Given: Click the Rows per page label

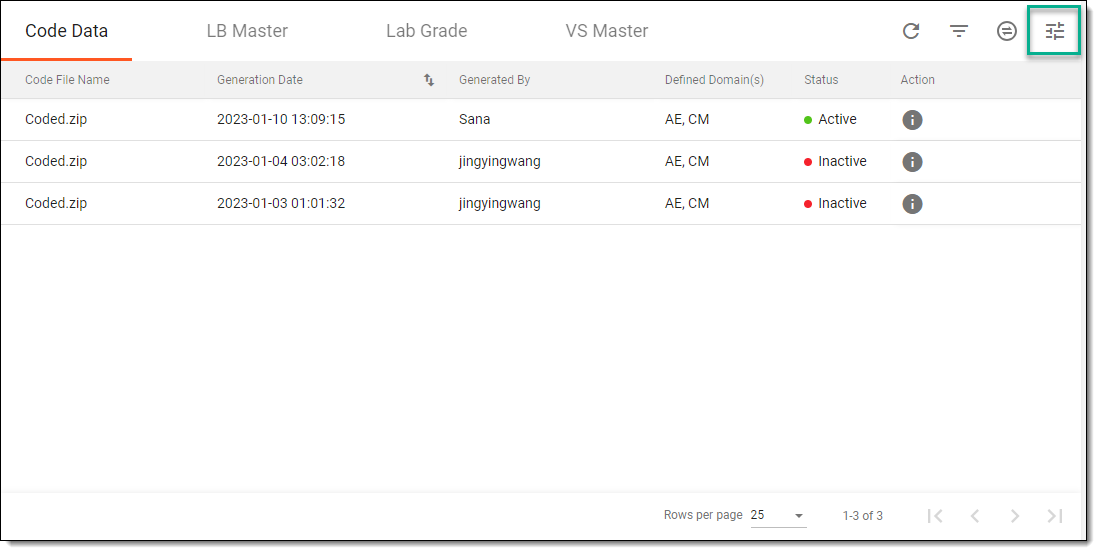Looking at the screenshot, I should [x=703, y=515].
